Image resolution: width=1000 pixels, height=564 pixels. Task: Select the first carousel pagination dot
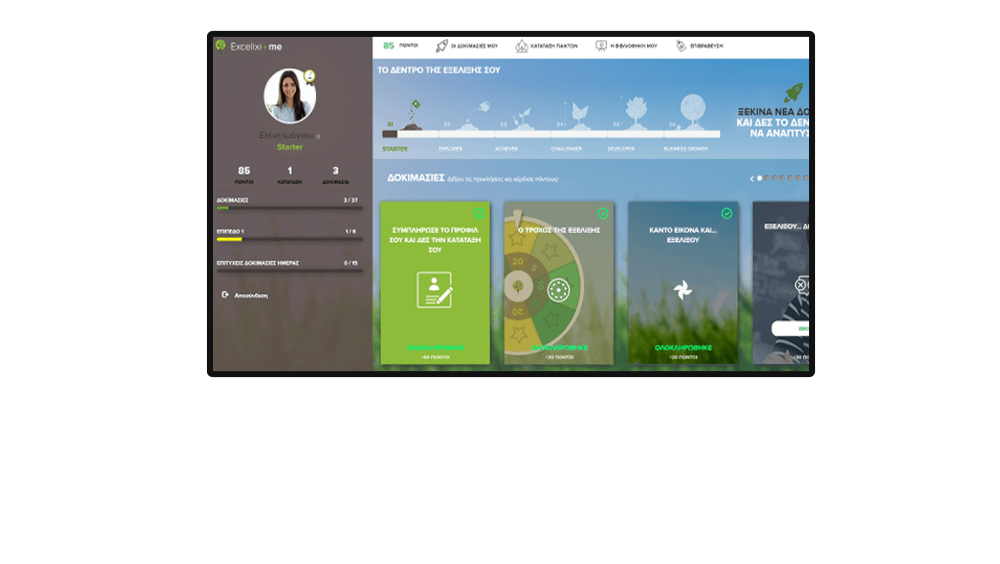[x=760, y=178]
